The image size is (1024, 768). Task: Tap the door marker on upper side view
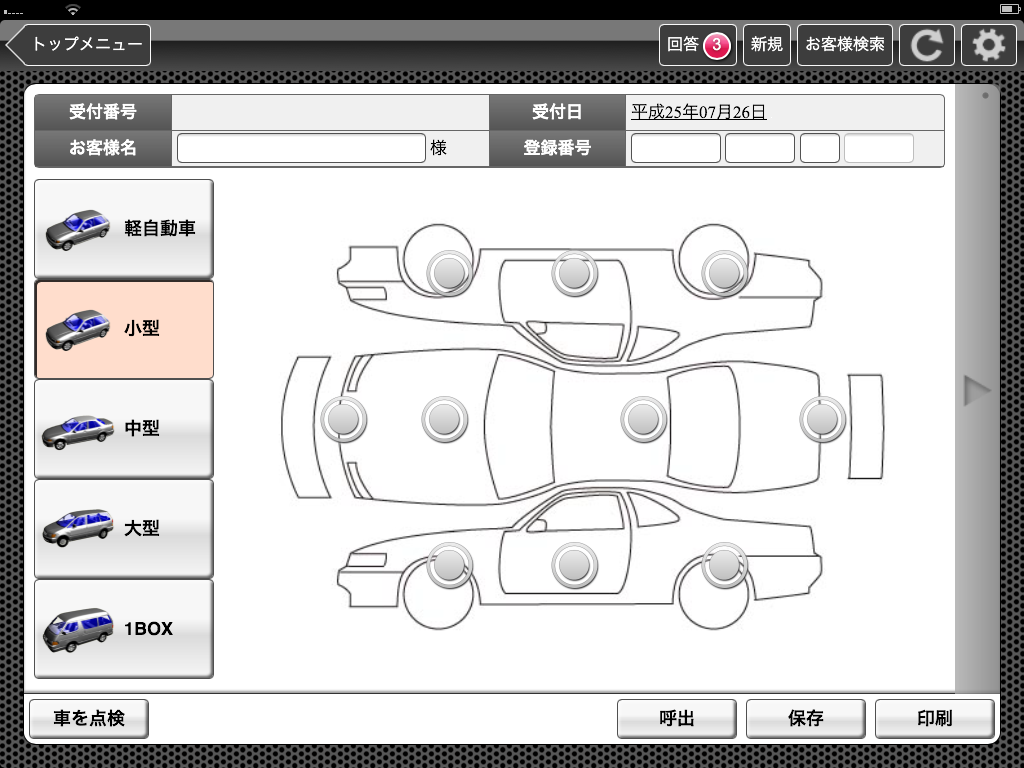pyautogui.click(x=574, y=272)
